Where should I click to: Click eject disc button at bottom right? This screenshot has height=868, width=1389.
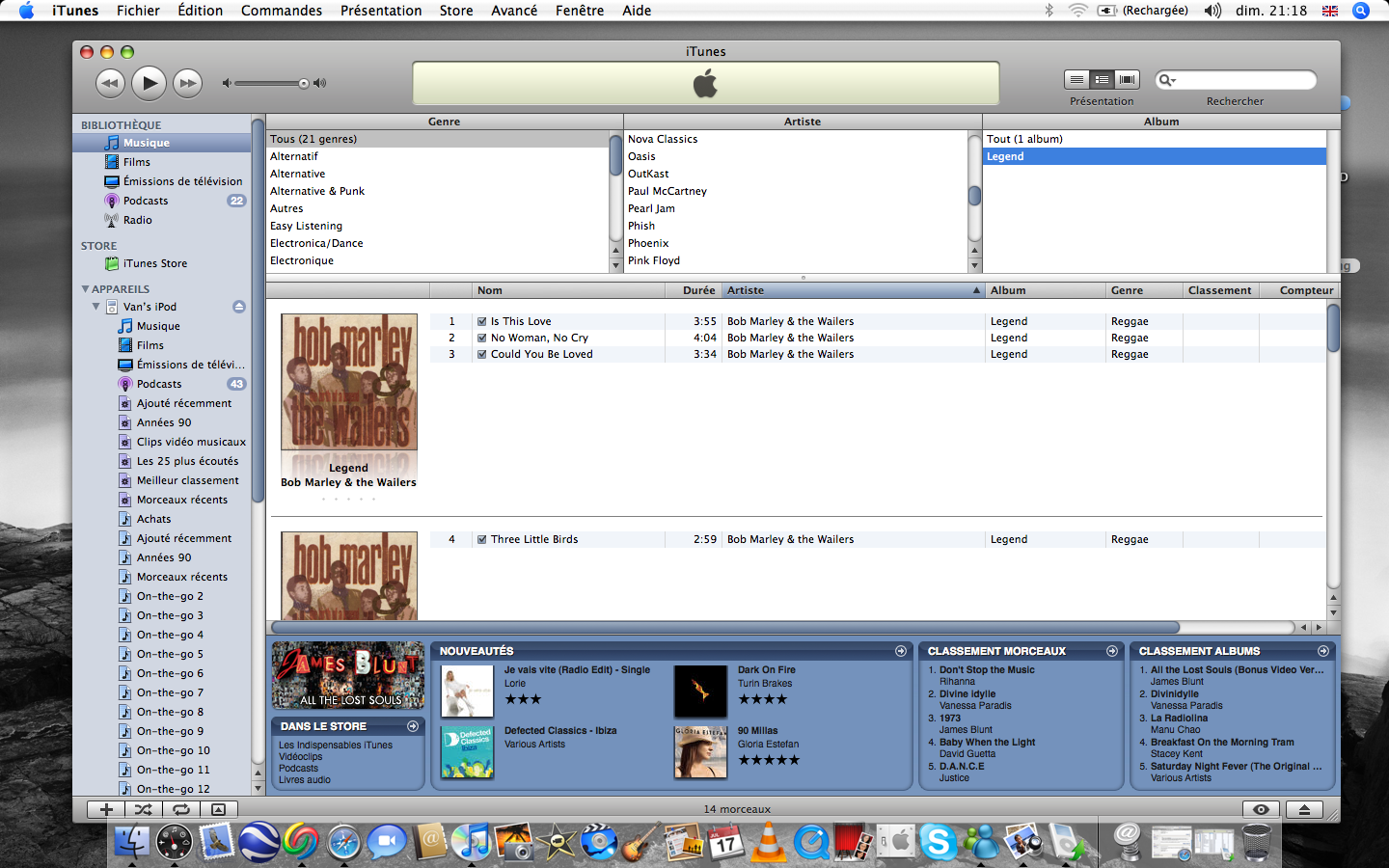click(x=1304, y=809)
